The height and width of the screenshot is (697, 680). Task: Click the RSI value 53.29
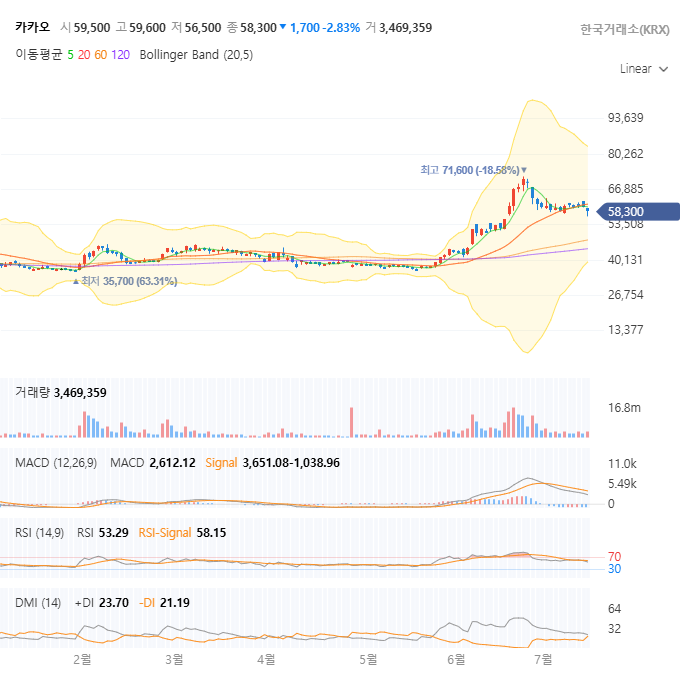click(x=114, y=533)
